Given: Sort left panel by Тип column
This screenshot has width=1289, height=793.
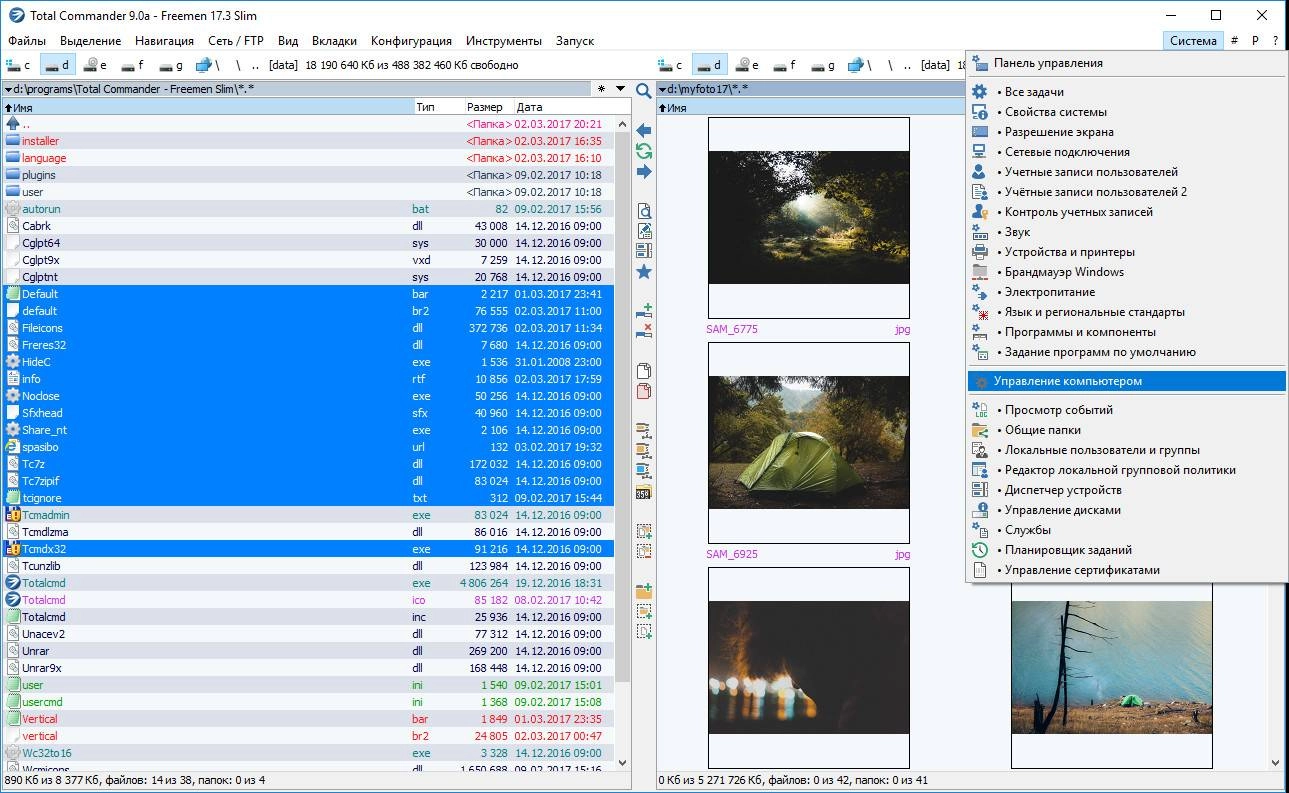Looking at the screenshot, I should click(x=438, y=107).
